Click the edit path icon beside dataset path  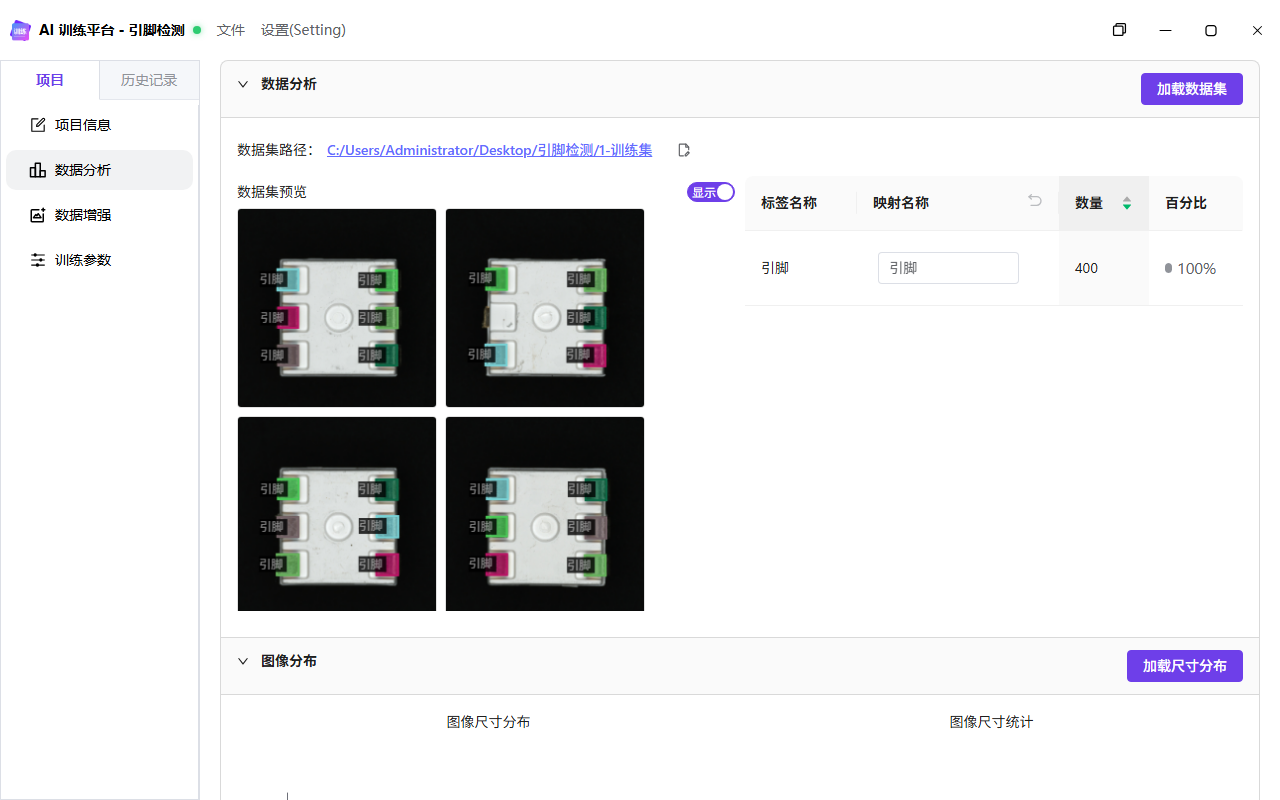tap(684, 150)
